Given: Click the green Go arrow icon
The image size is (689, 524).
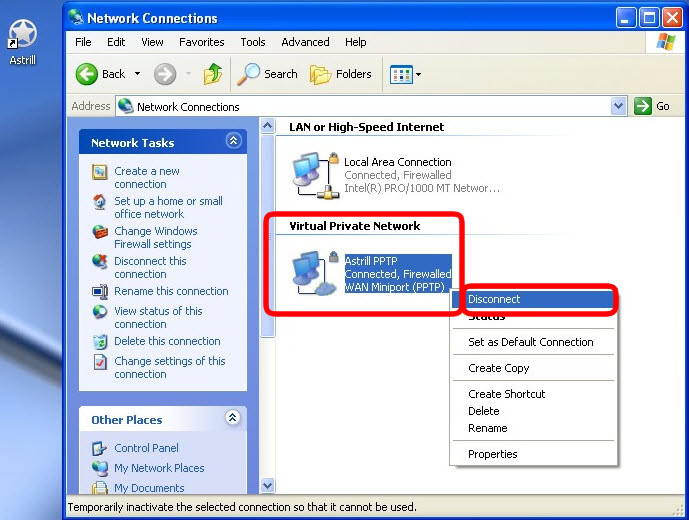Looking at the screenshot, I should pyautogui.click(x=642, y=106).
